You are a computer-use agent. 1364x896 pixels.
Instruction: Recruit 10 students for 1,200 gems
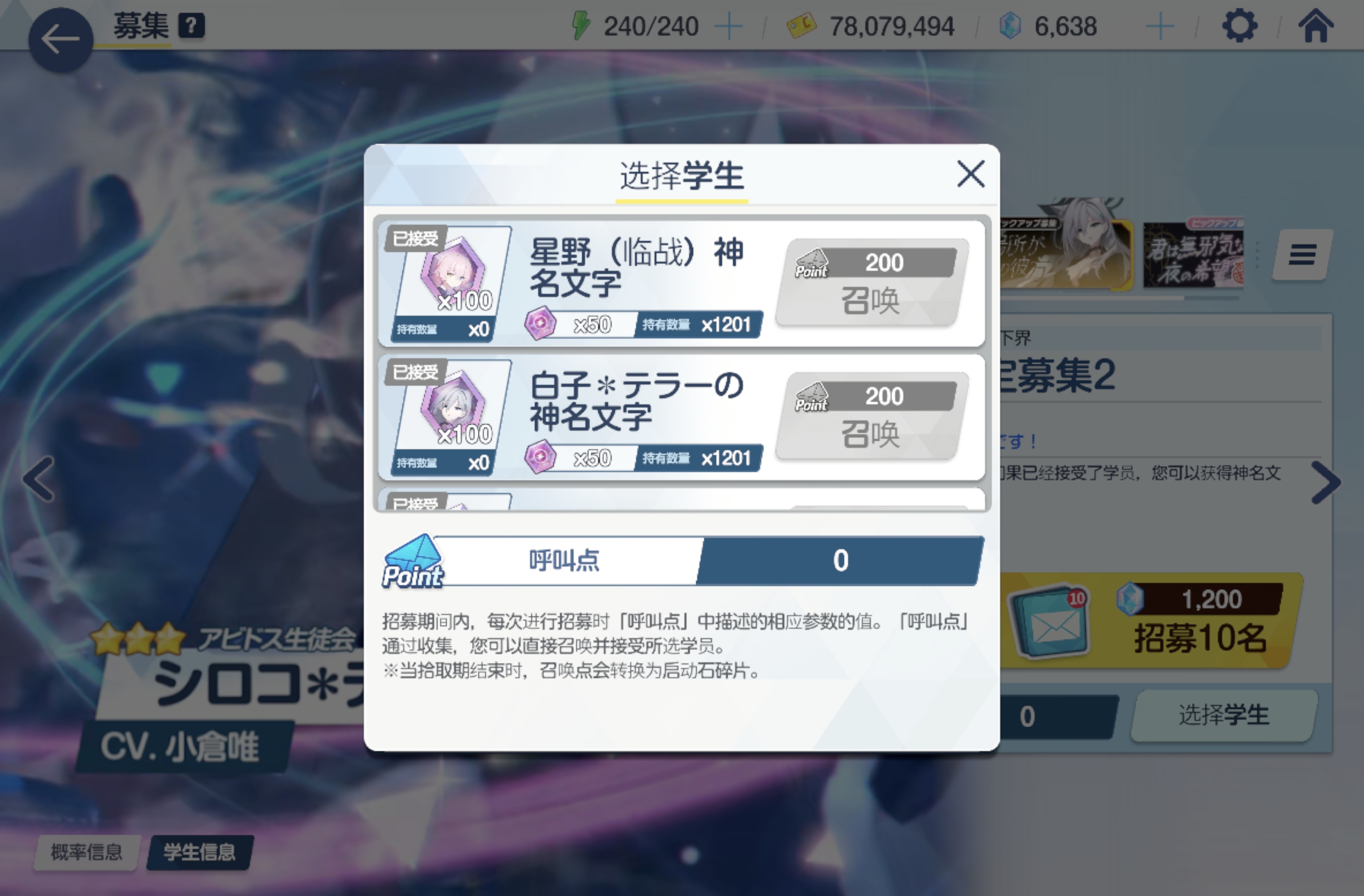click(x=1152, y=621)
